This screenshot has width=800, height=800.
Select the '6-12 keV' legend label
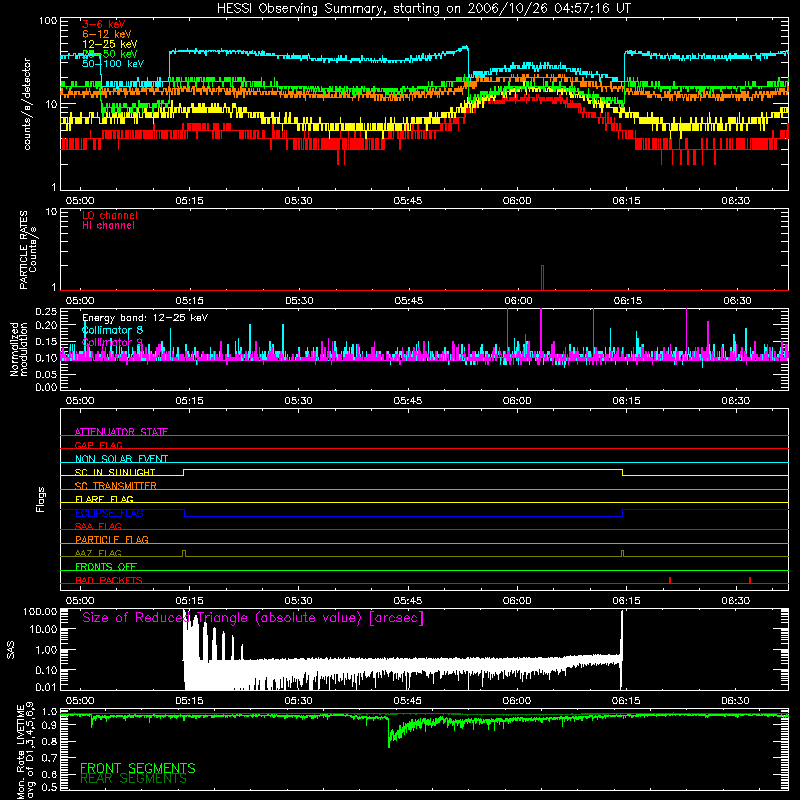(107, 34)
